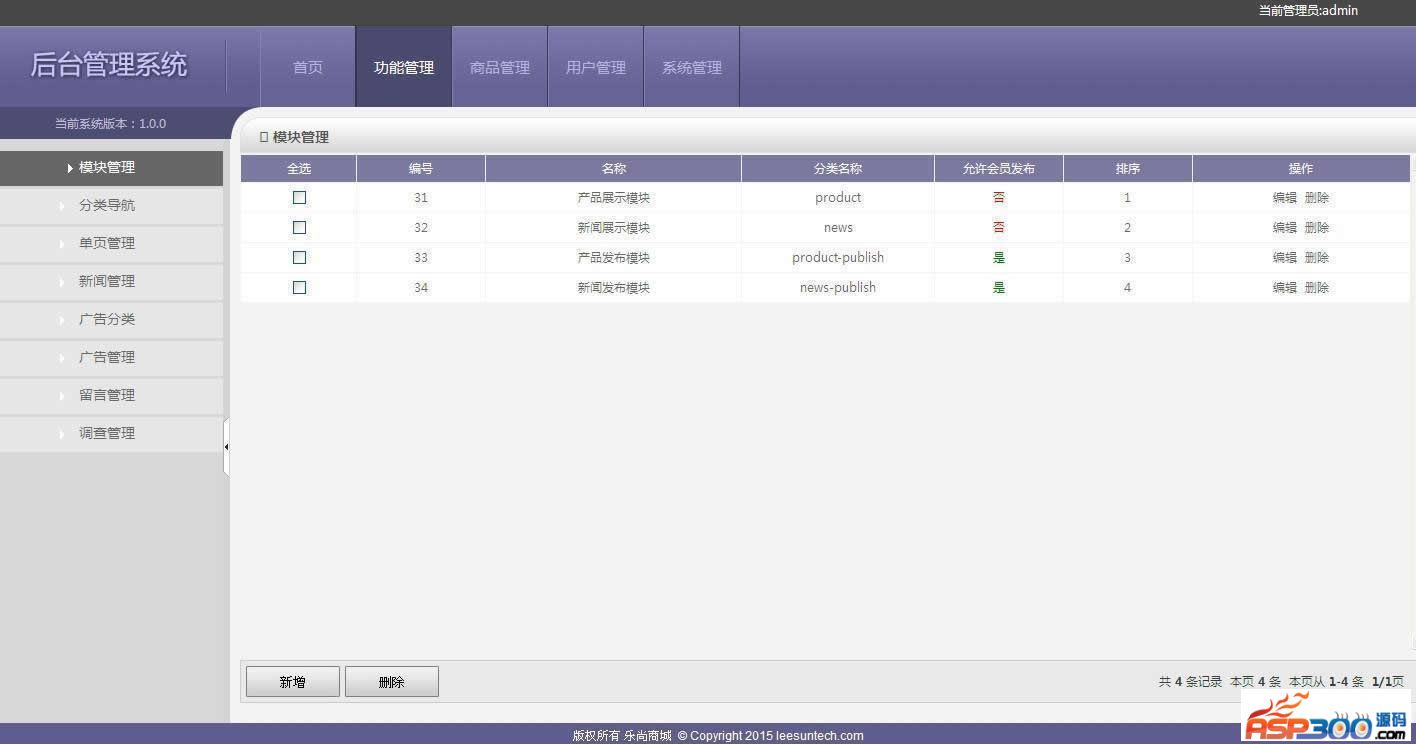
Task: Open 留言管理 in the left sidebar
Action: (107, 395)
